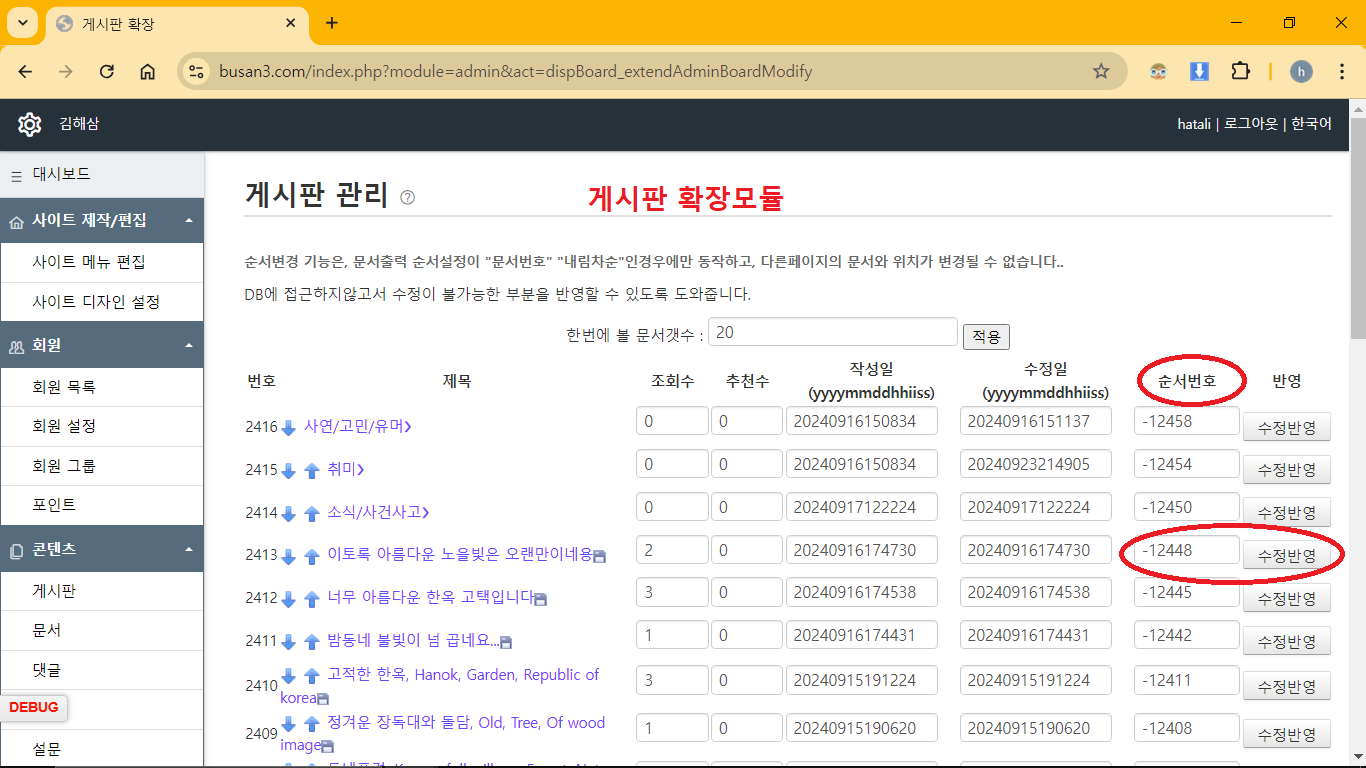The width and height of the screenshot is (1366, 768).
Task: Move post 2412 down with arrow
Action: [288, 599]
